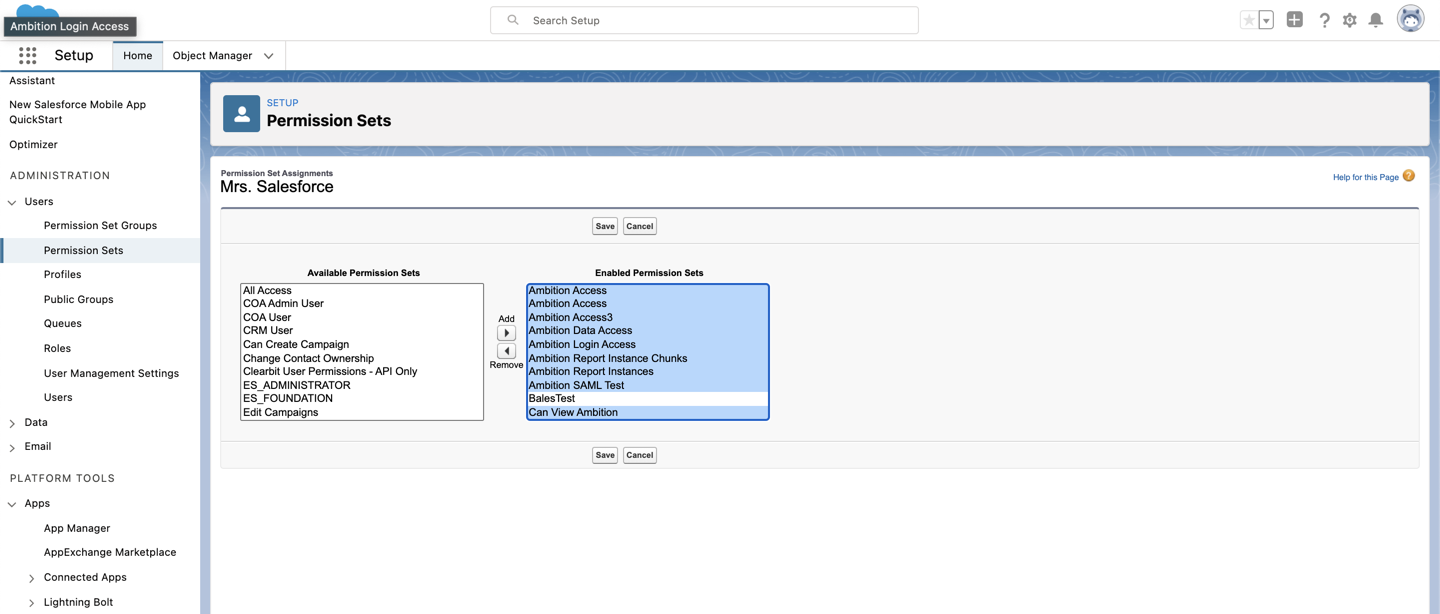
Task: Select ES_FOUNDATION permission set
Action: pos(362,399)
